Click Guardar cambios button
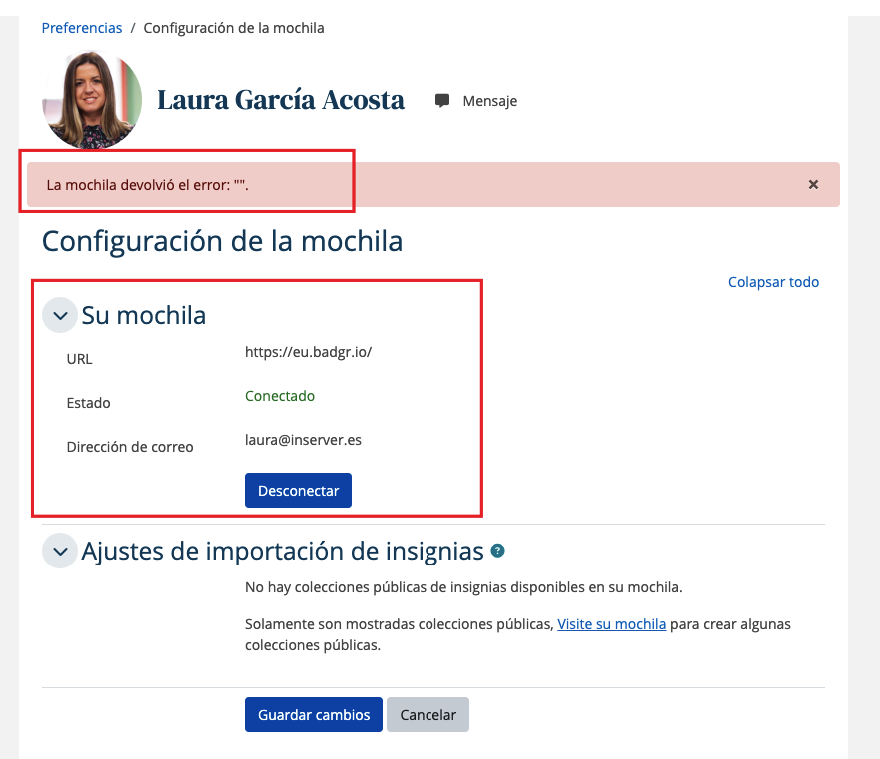 click(x=314, y=715)
